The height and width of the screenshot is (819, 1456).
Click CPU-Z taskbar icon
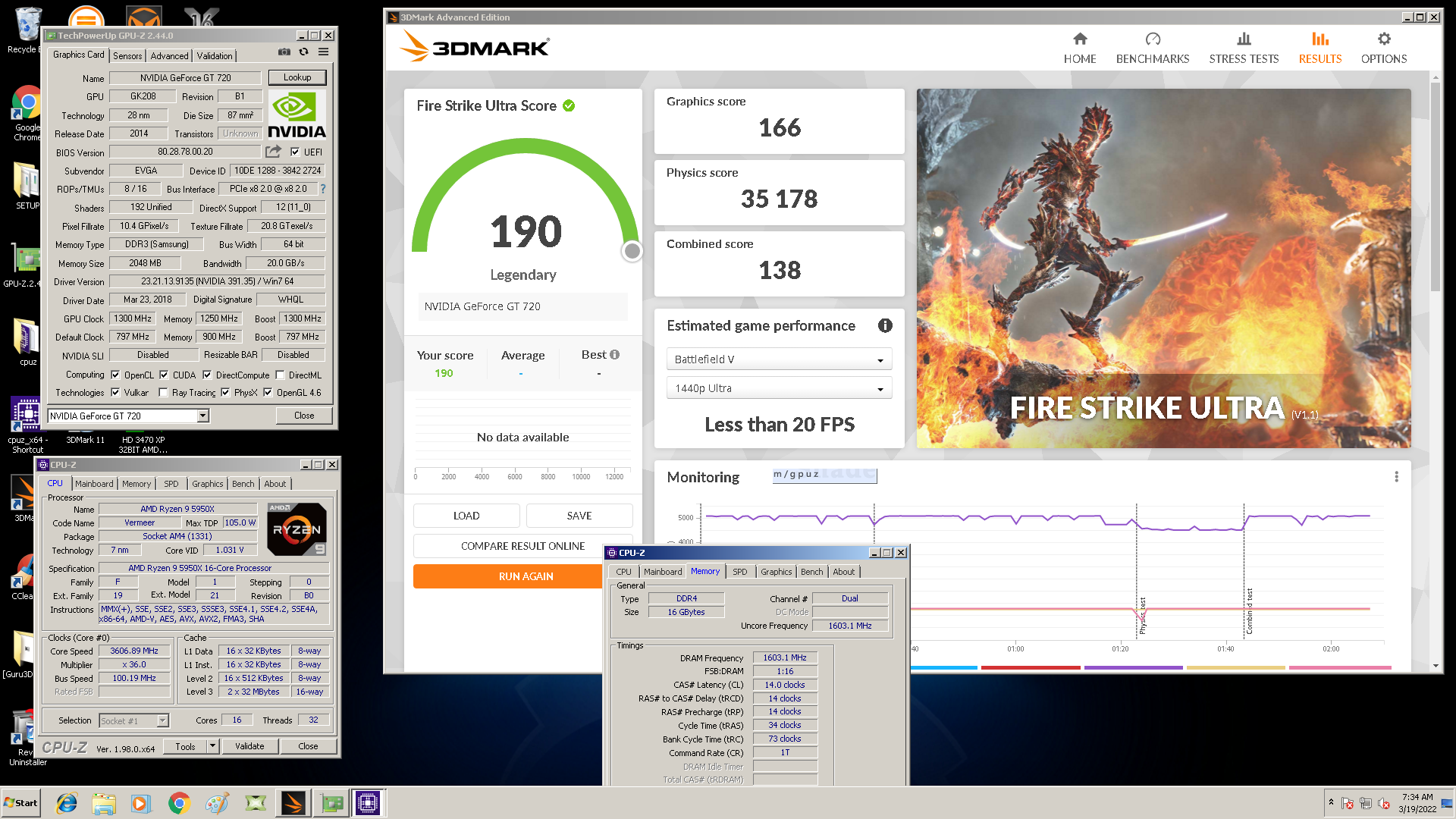368,803
